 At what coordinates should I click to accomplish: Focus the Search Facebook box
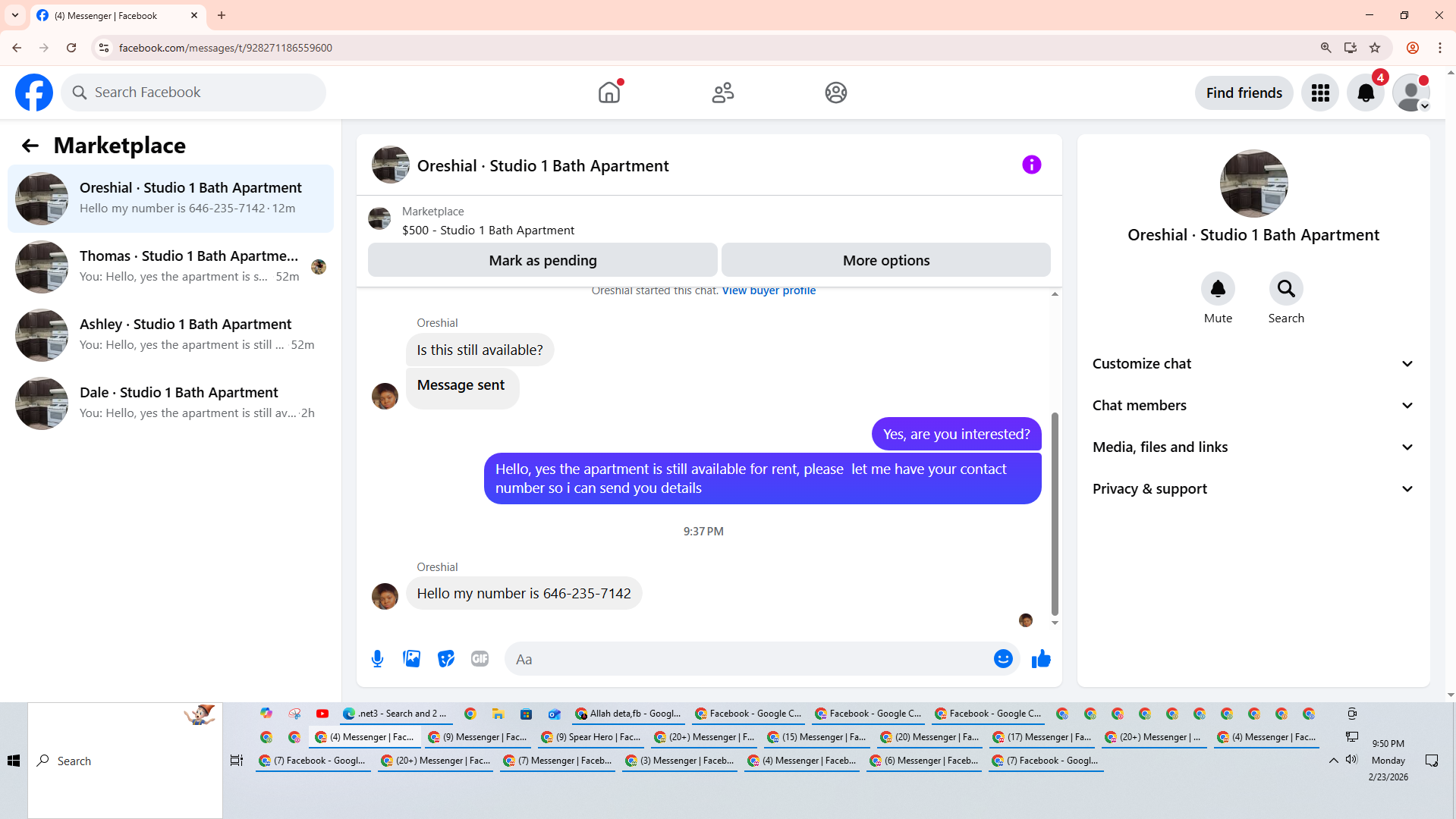tap(193, 93)
